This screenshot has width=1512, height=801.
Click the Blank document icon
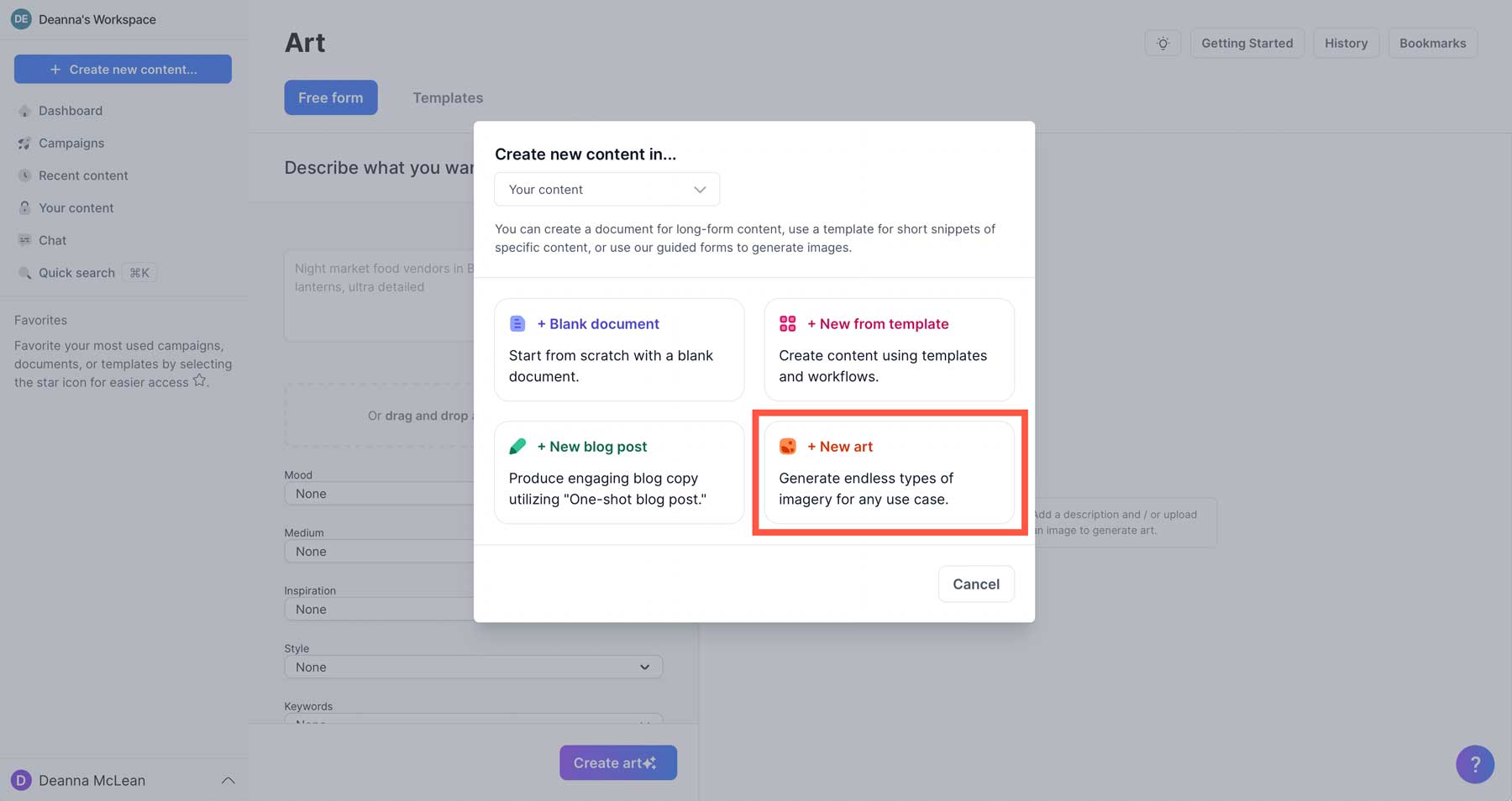click(x=517, y=324)
